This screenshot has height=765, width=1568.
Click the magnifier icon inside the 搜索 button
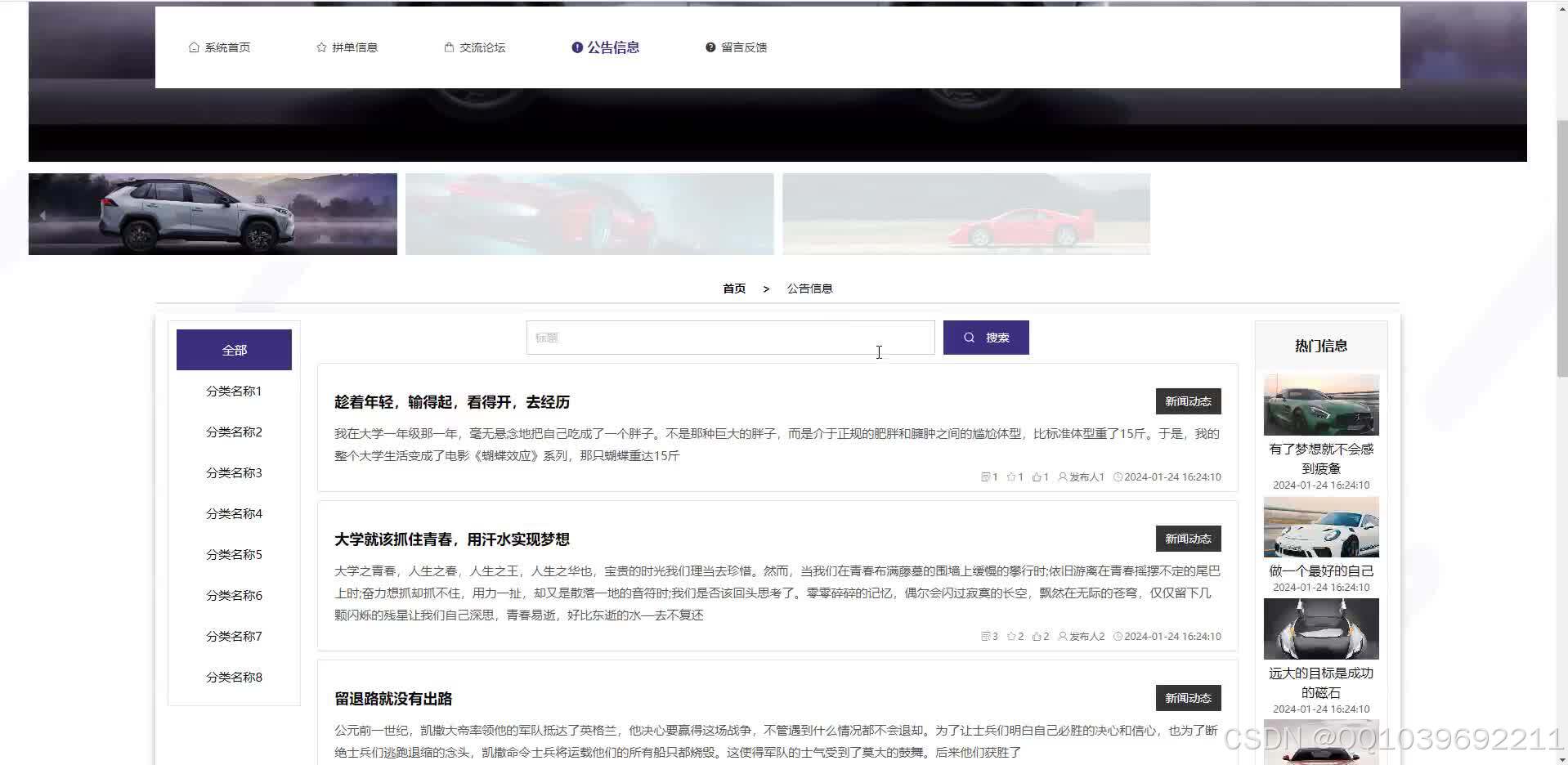[969, 337]
